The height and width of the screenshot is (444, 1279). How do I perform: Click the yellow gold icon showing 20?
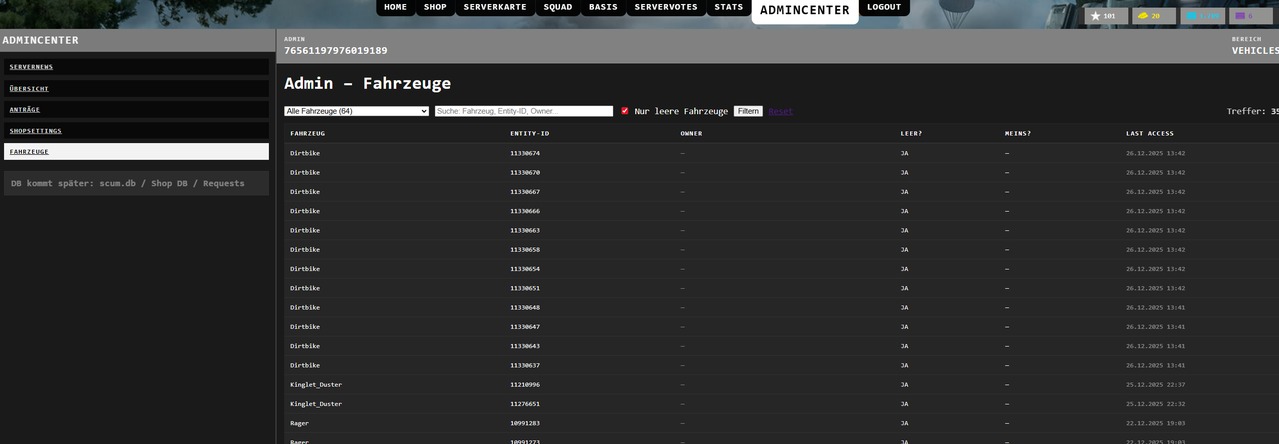coord(1143,16)
